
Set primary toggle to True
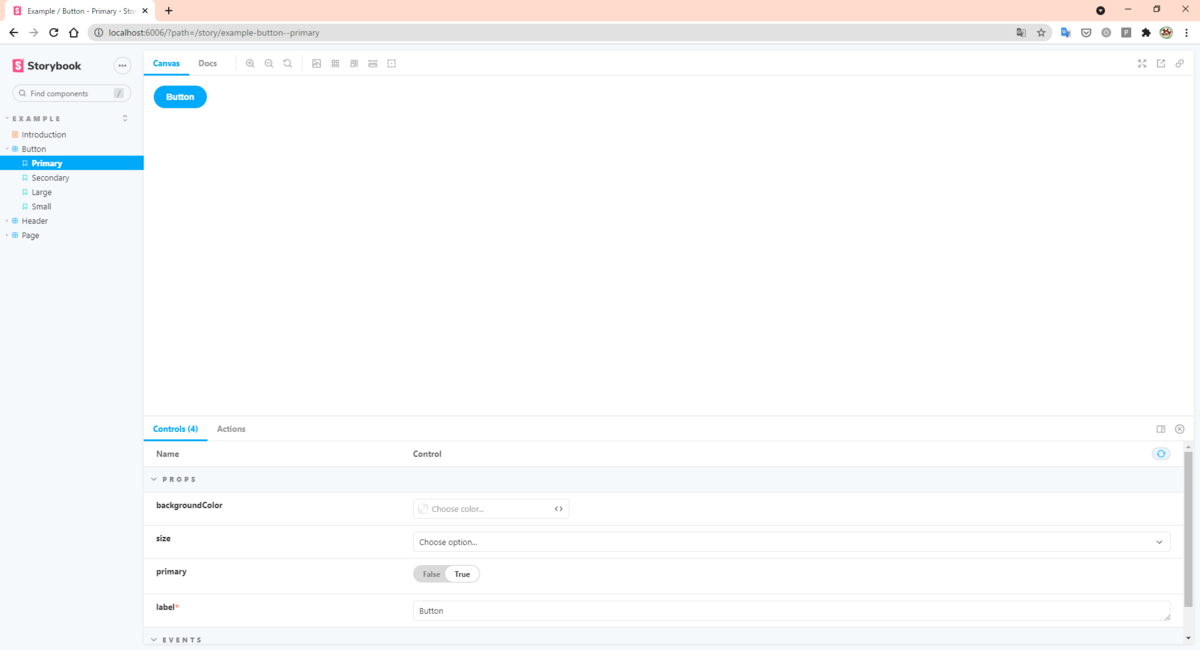tap(462, 574)
